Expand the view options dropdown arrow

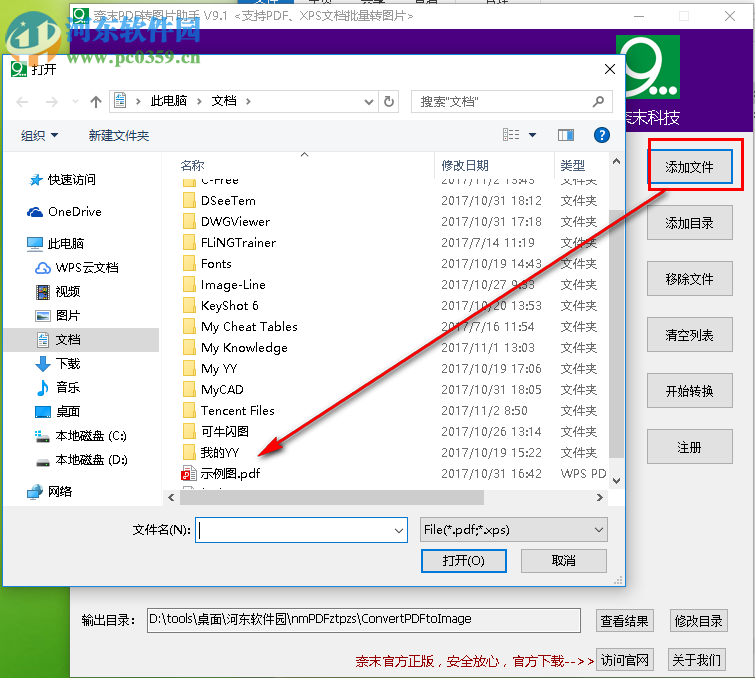pyautogui.click(x=533, y=135)
